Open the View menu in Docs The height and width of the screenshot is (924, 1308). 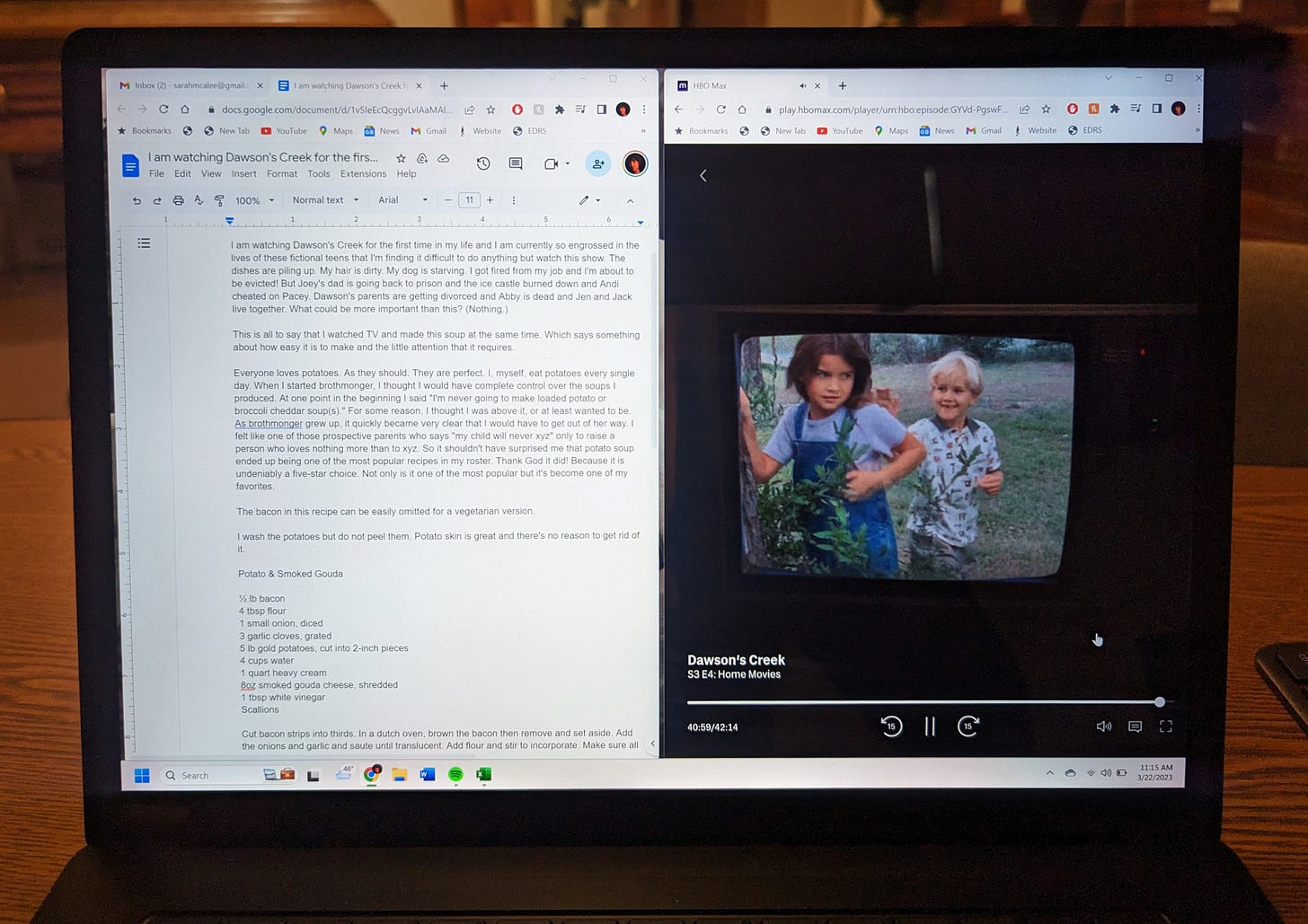211,174
